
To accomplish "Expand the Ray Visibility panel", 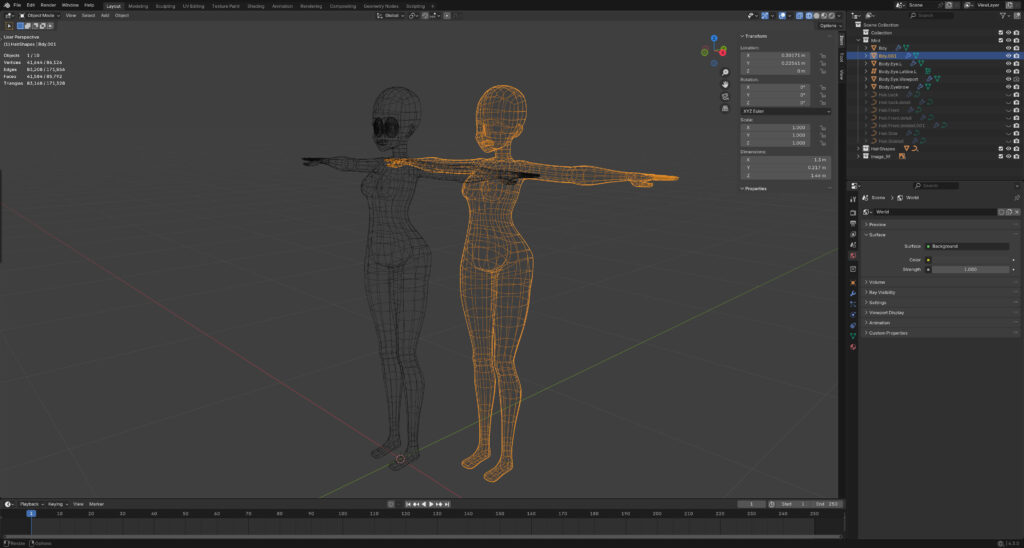I will [x=882, y=293].
